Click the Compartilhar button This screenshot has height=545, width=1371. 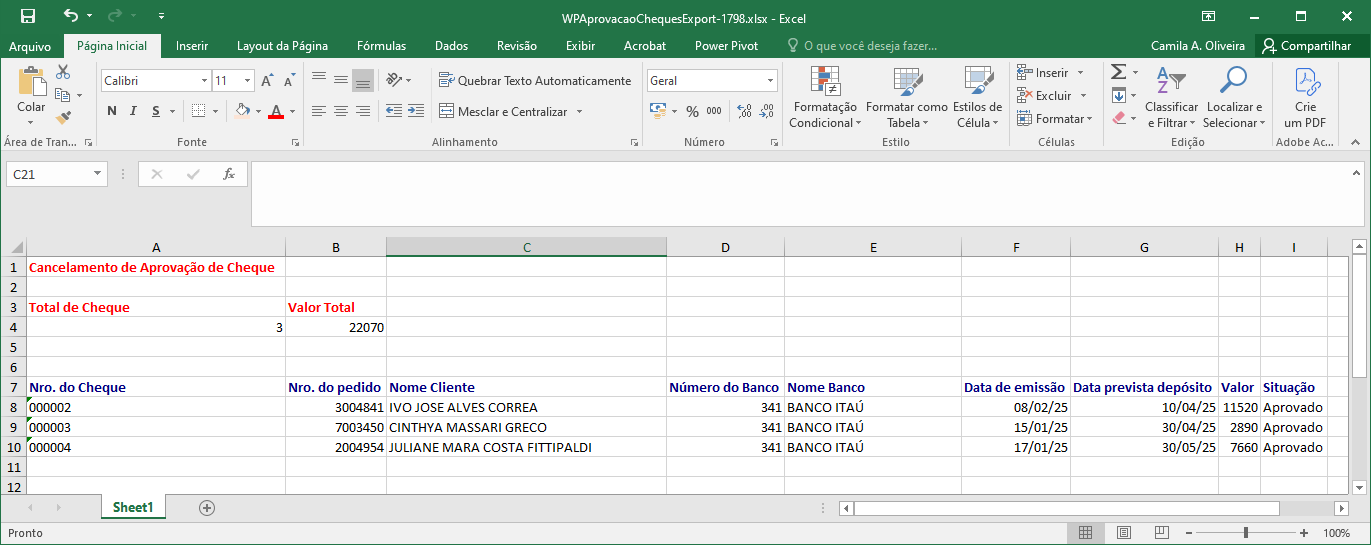1306,46
